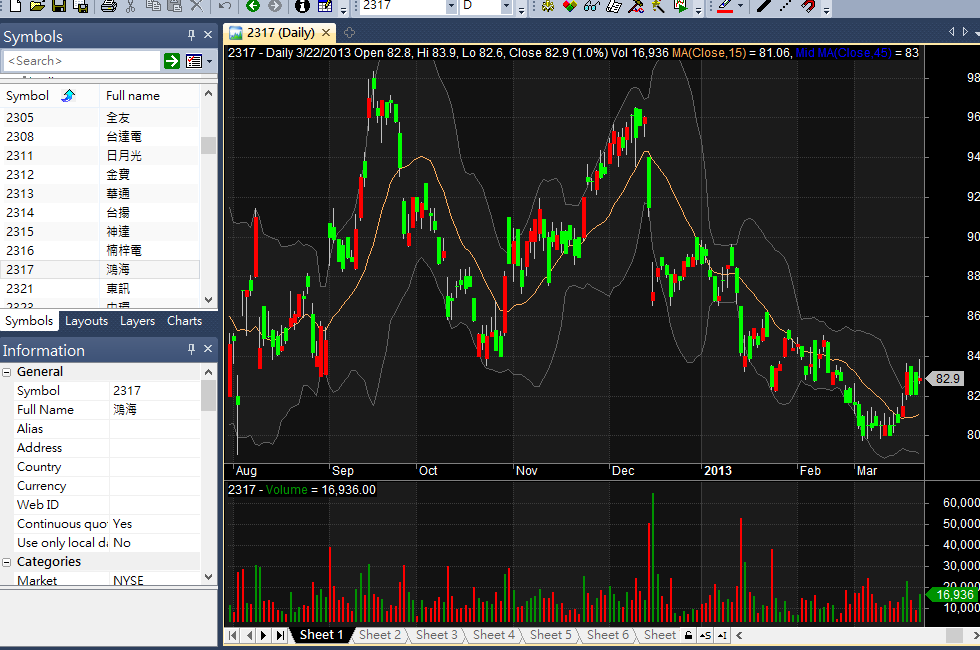The width and height of the screenshot is (980, 650).
Task: Click the Save All double-floppy icon
Action: (x=81, y=6)
